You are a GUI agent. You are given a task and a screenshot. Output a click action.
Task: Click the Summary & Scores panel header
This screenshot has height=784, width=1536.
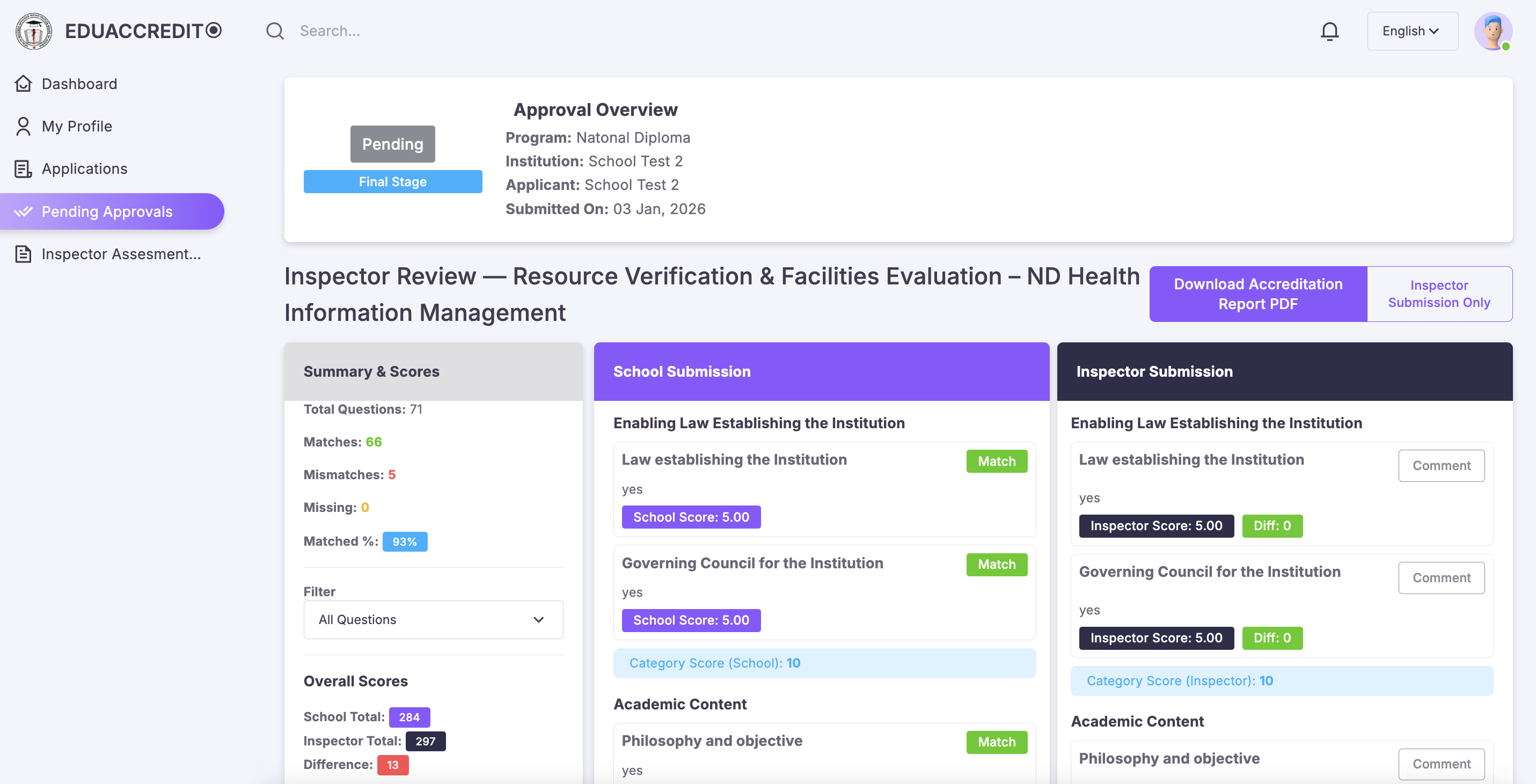click(434, 371)
